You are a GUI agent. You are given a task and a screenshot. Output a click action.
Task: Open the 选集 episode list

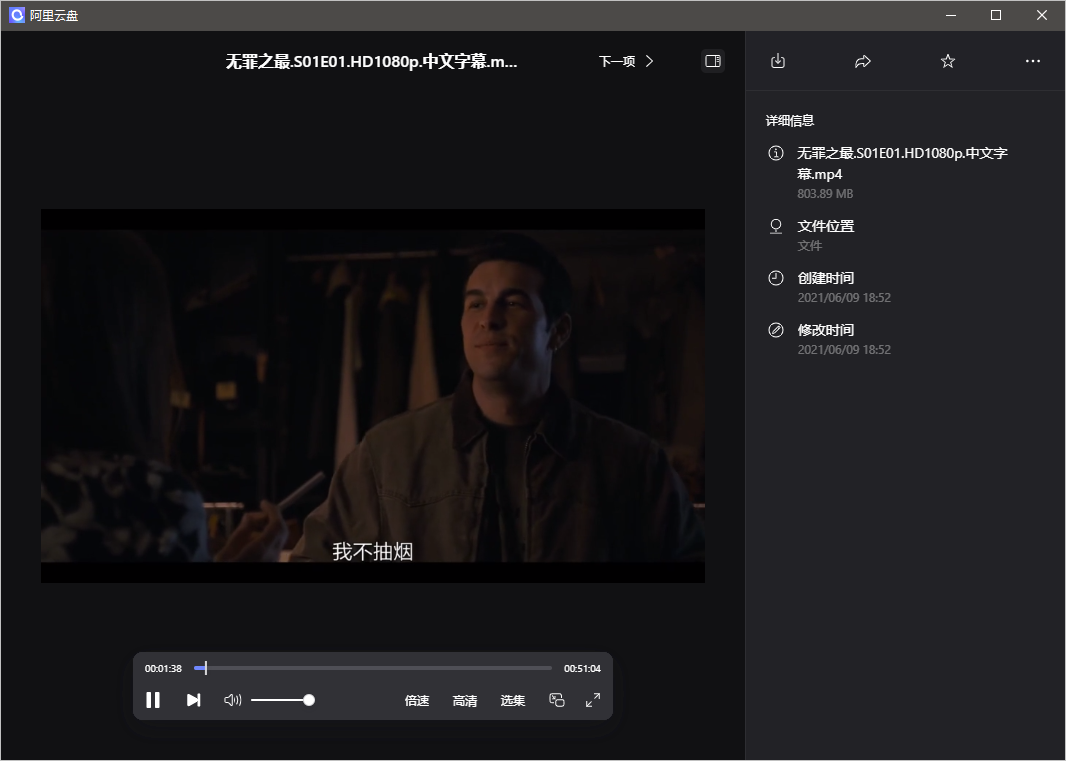pos(513,700)
